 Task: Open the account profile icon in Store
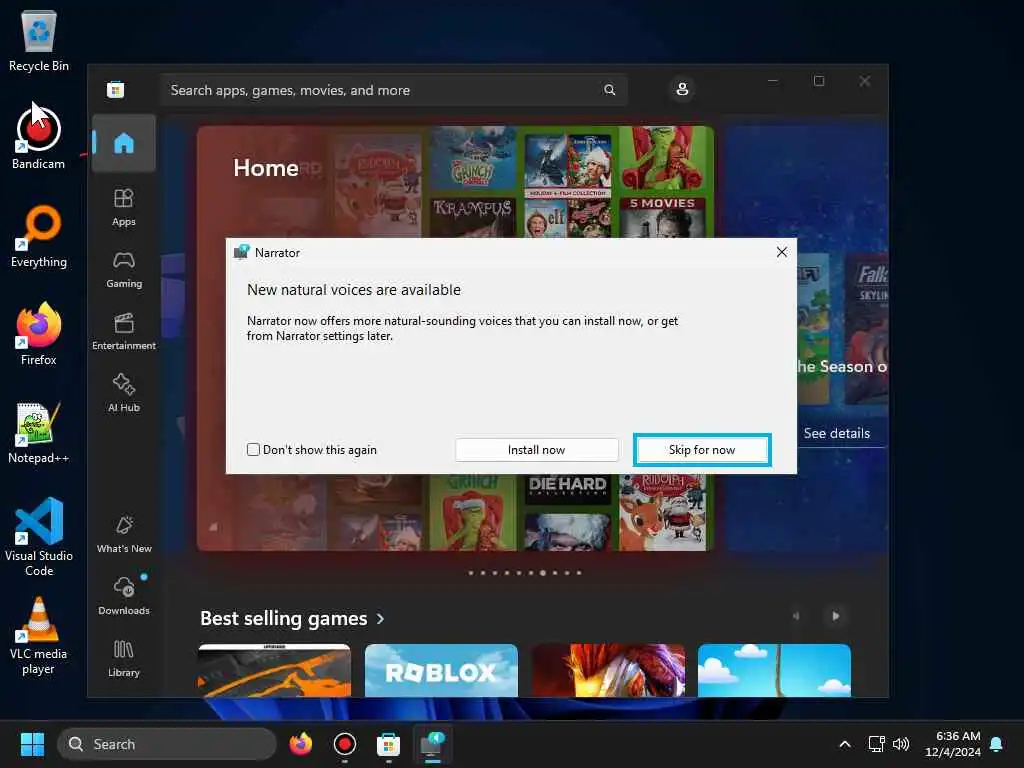(682, 89)
